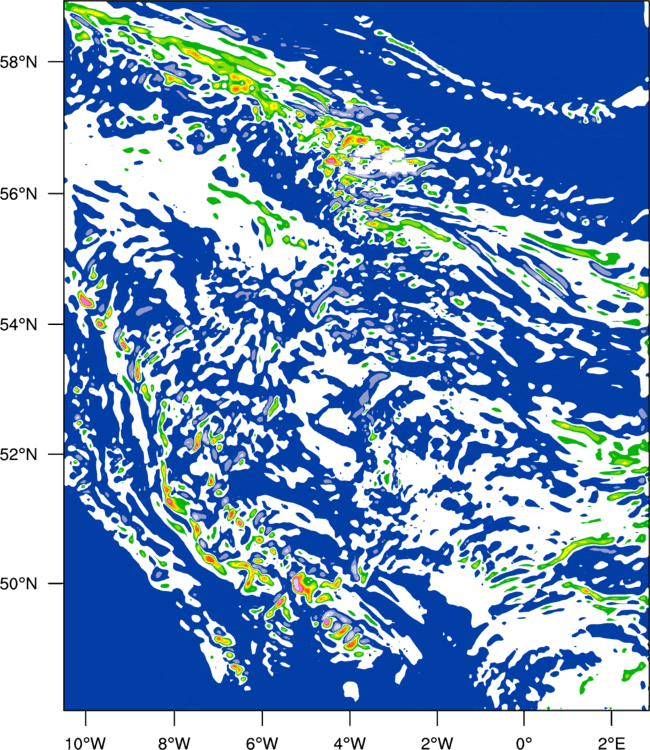Click the 50°N latitude label

click(x=18, y=584)
